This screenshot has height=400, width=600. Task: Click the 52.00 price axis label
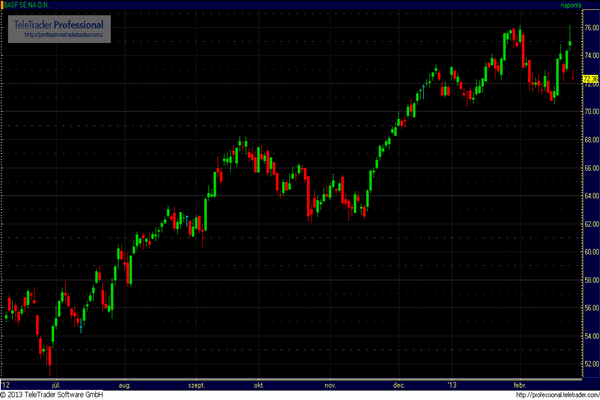click(590, 362)
